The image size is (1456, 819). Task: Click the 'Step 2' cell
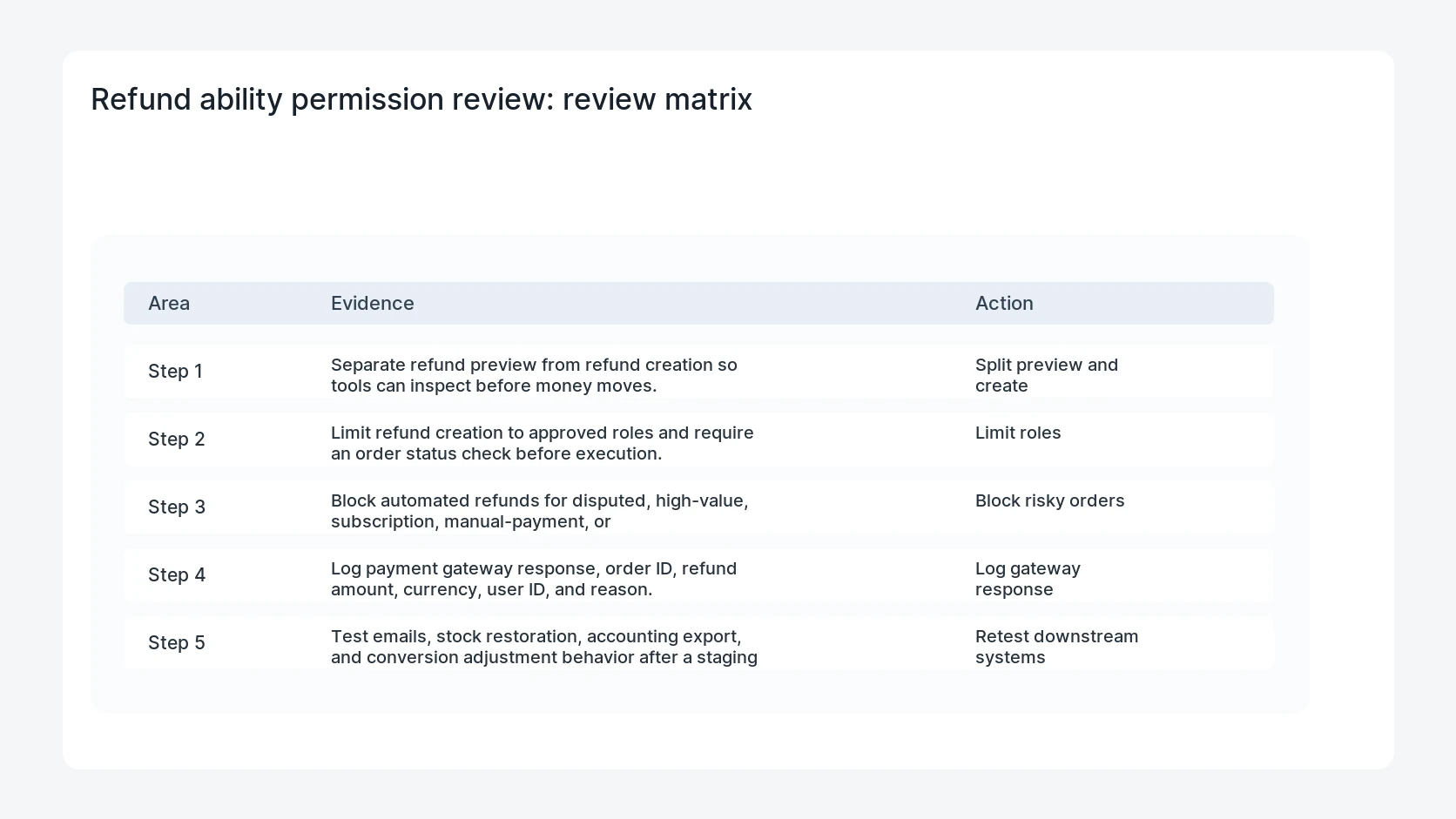pyautogui.click(x=177, y=439)
